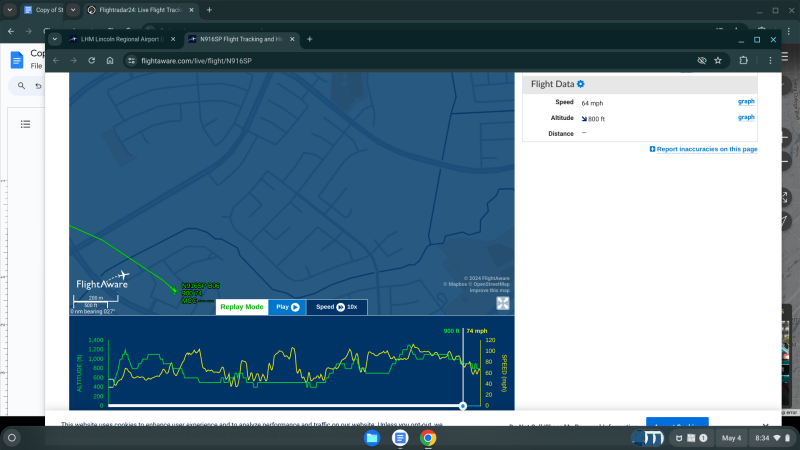Screen dimensions: 800x450
Task: Switch to Flightradar24 Live Flight tab
Action: [x=141, y=10]
